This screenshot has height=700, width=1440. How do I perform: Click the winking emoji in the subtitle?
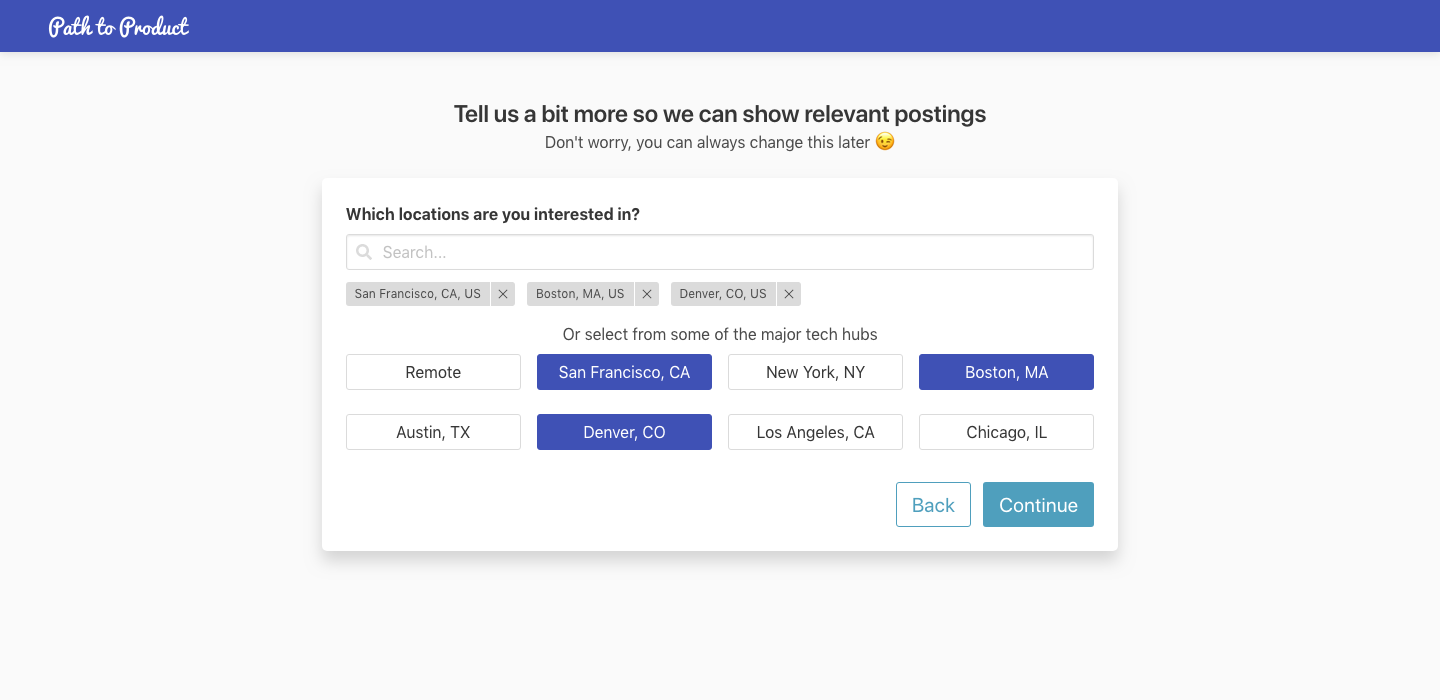tap(884, 142)
